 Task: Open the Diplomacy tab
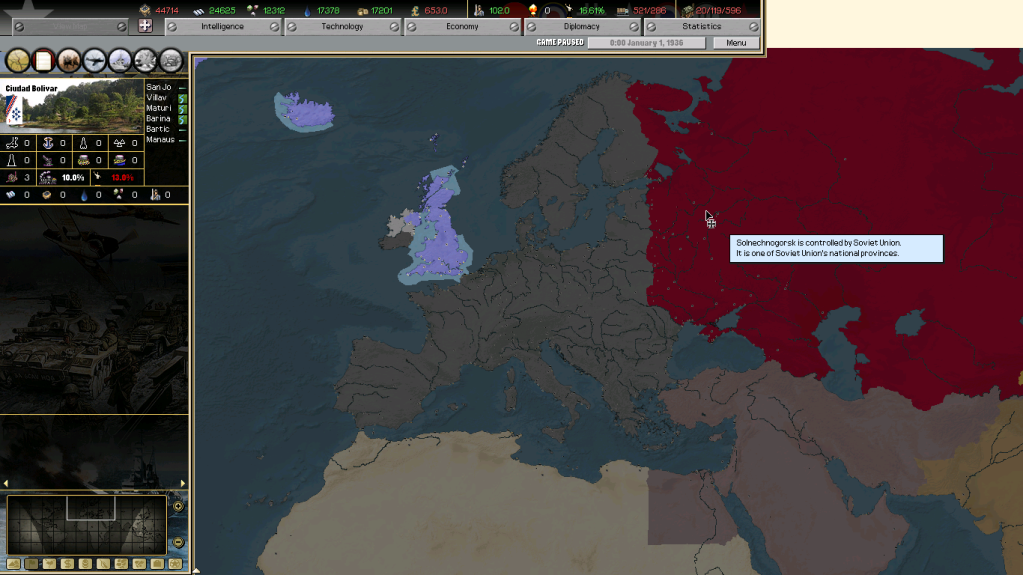pos(581,27)
